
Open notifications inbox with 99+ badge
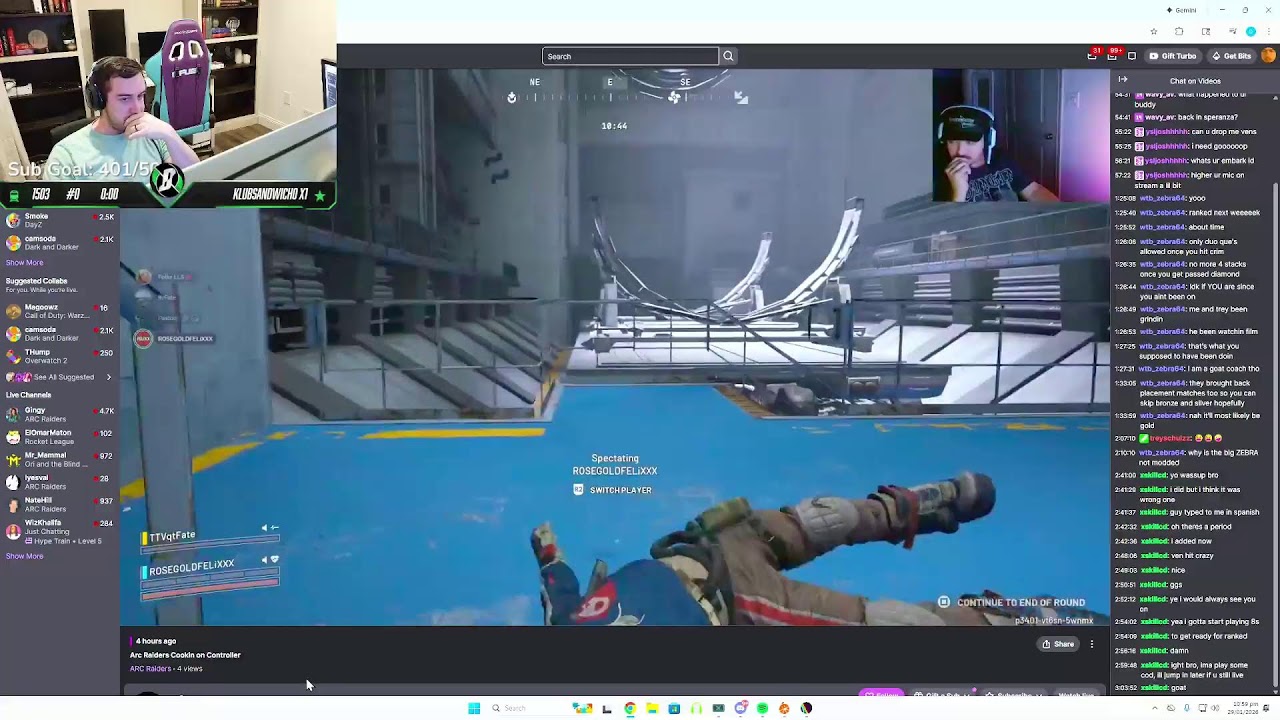(1112, 56)
